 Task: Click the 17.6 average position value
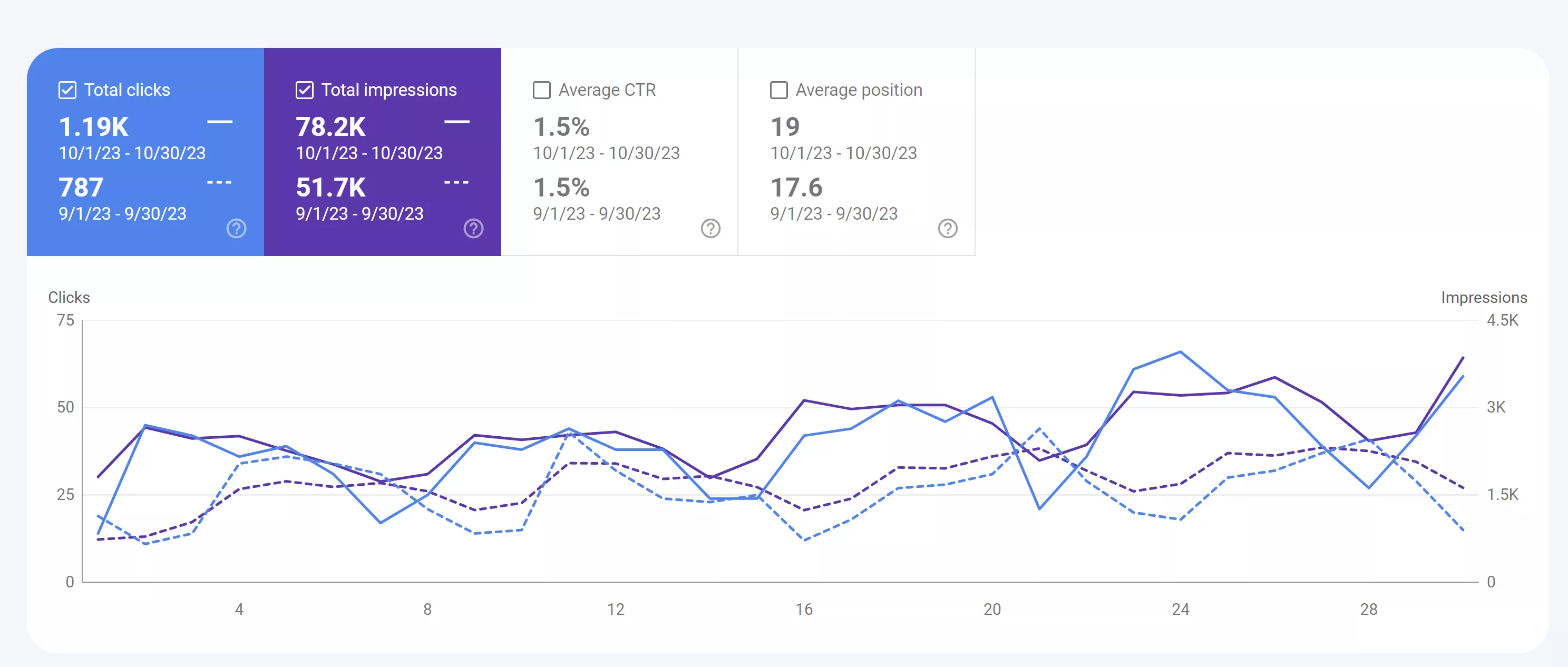tap(796, 188)
